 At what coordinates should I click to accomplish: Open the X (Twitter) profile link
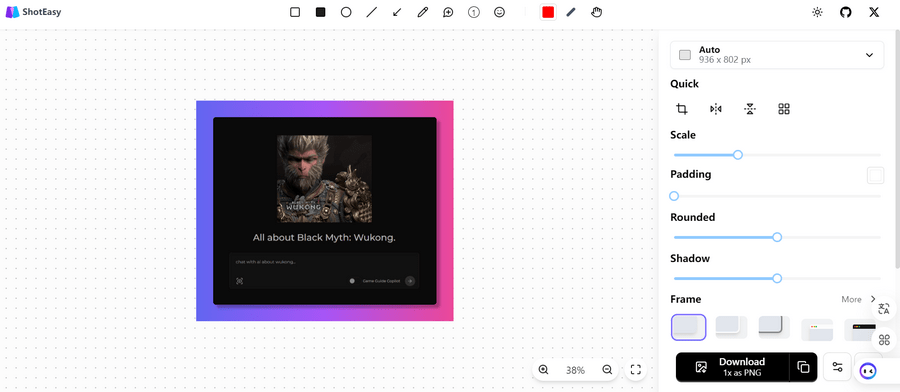coord(874,12)
